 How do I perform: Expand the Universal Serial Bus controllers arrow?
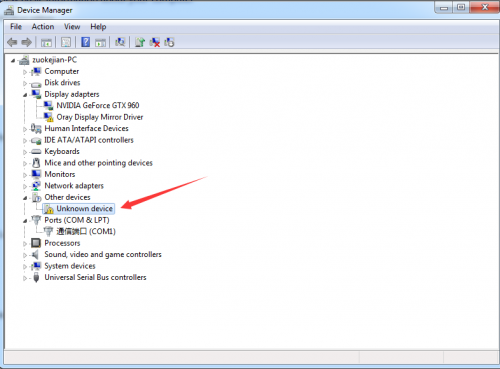(25, 278)
